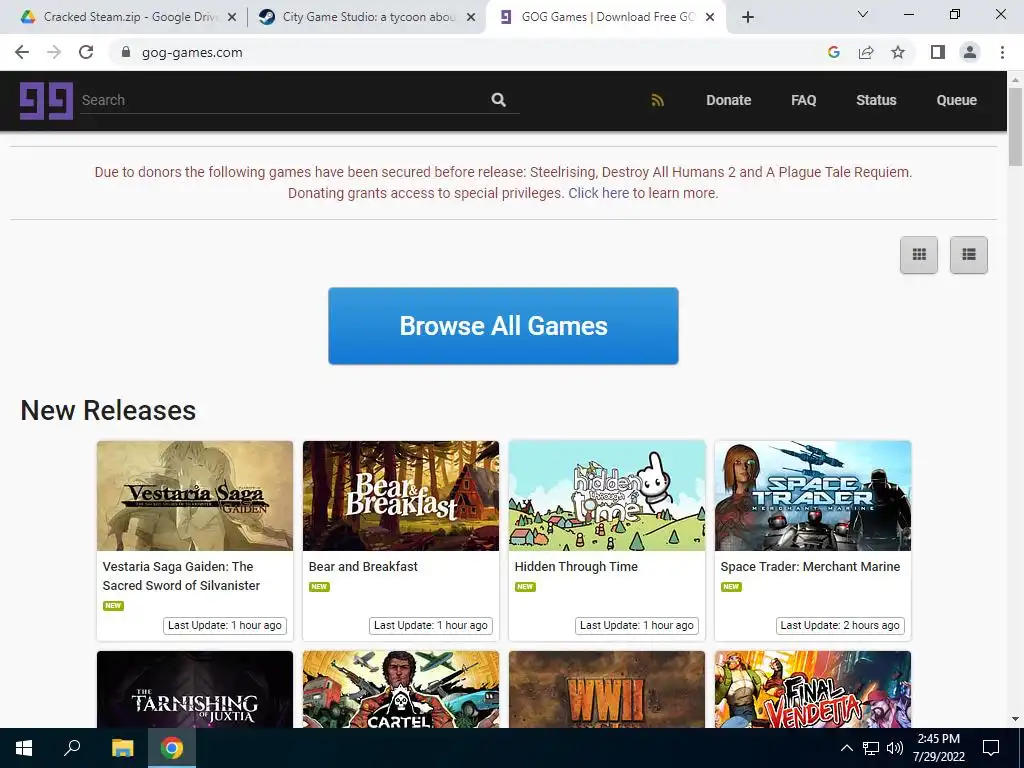Bookmark this page with star

click(x=898, y=52)
